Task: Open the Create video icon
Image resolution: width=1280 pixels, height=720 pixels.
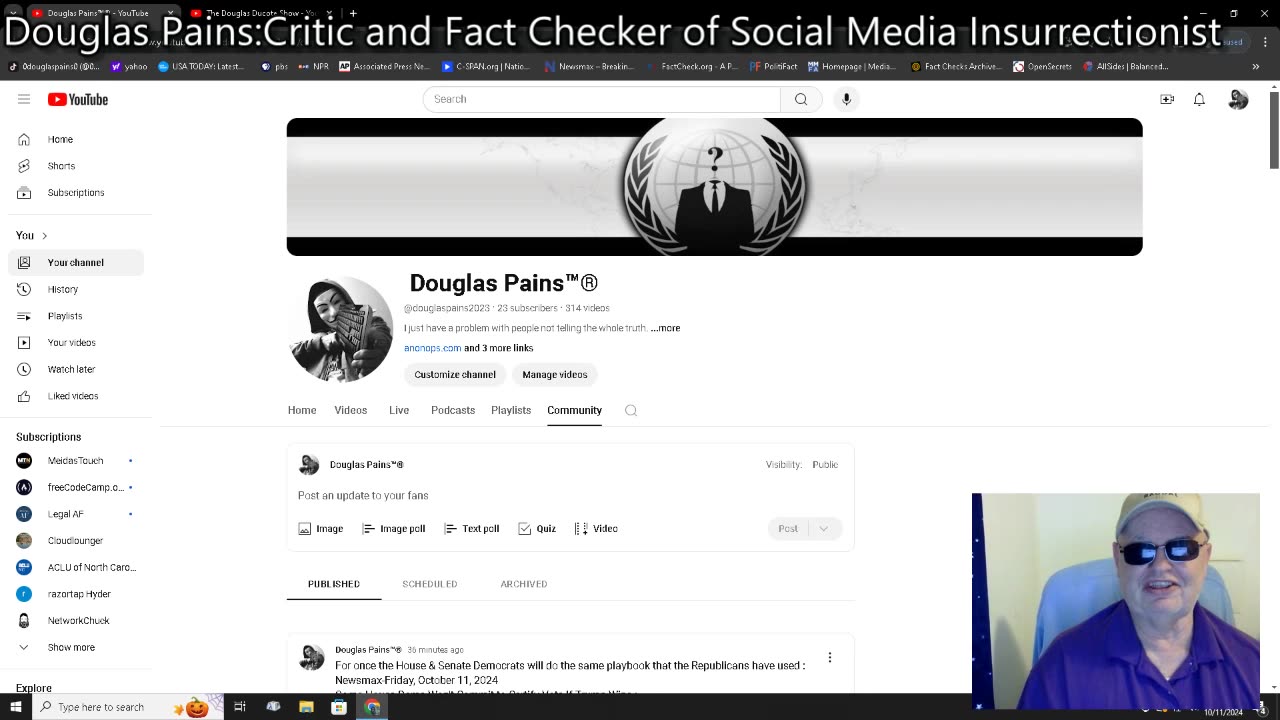Action: (x=1167, y=99)
